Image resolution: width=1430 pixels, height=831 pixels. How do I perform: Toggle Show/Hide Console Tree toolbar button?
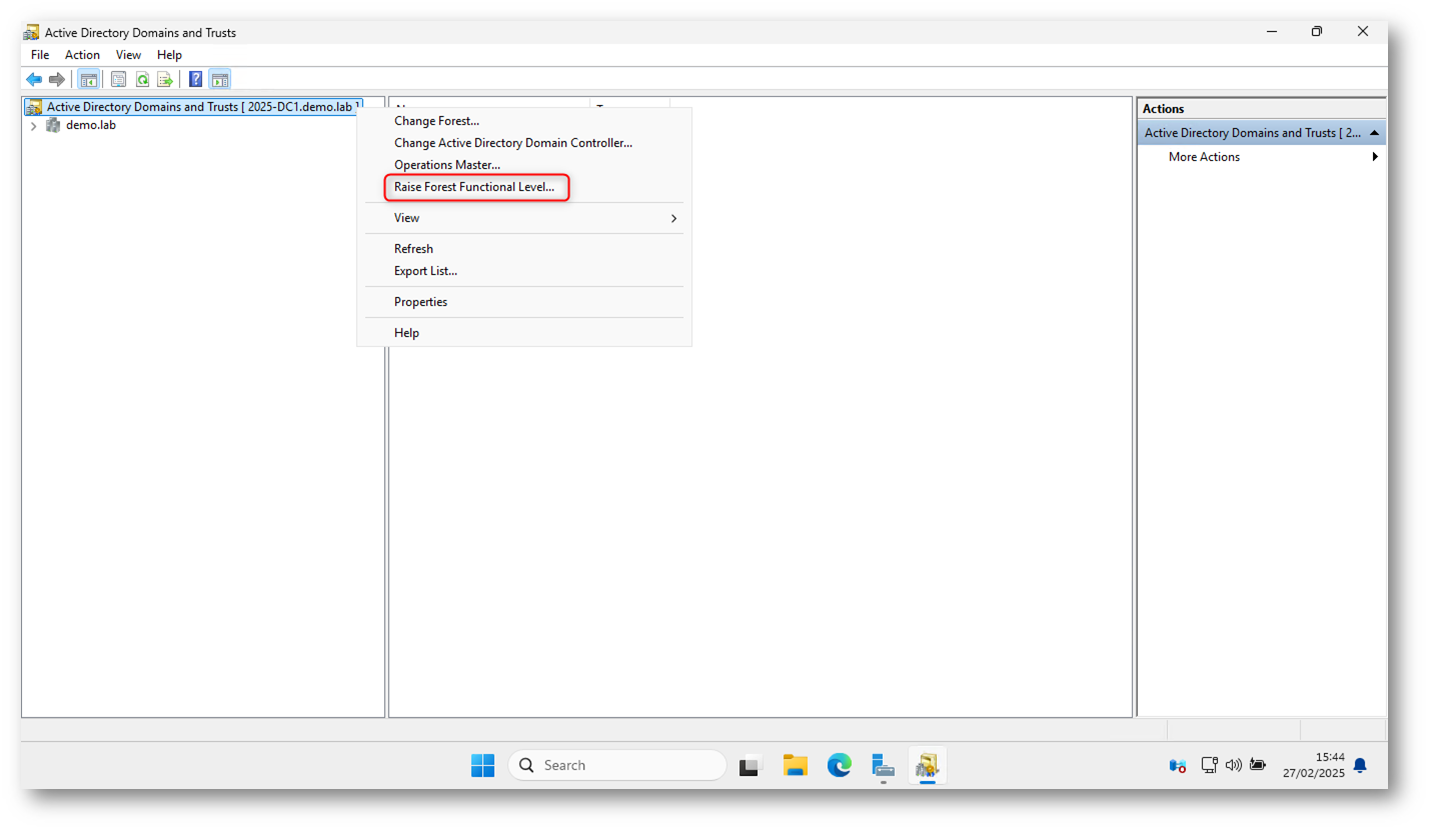(x=88, y=79)
